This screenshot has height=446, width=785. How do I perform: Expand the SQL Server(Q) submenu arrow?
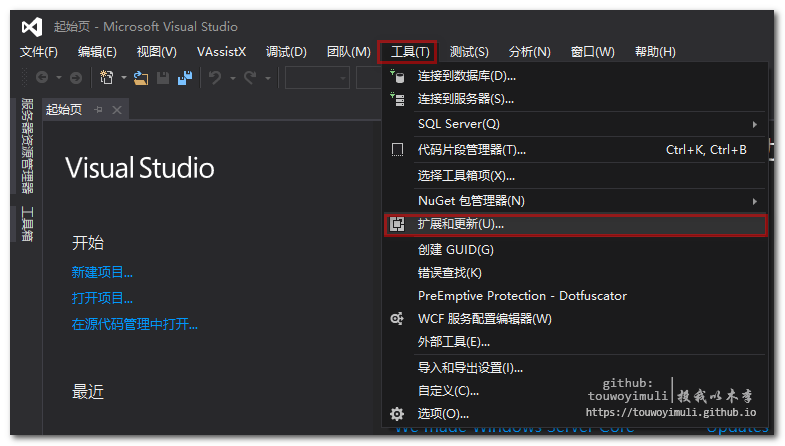click(x=754, y=124)
